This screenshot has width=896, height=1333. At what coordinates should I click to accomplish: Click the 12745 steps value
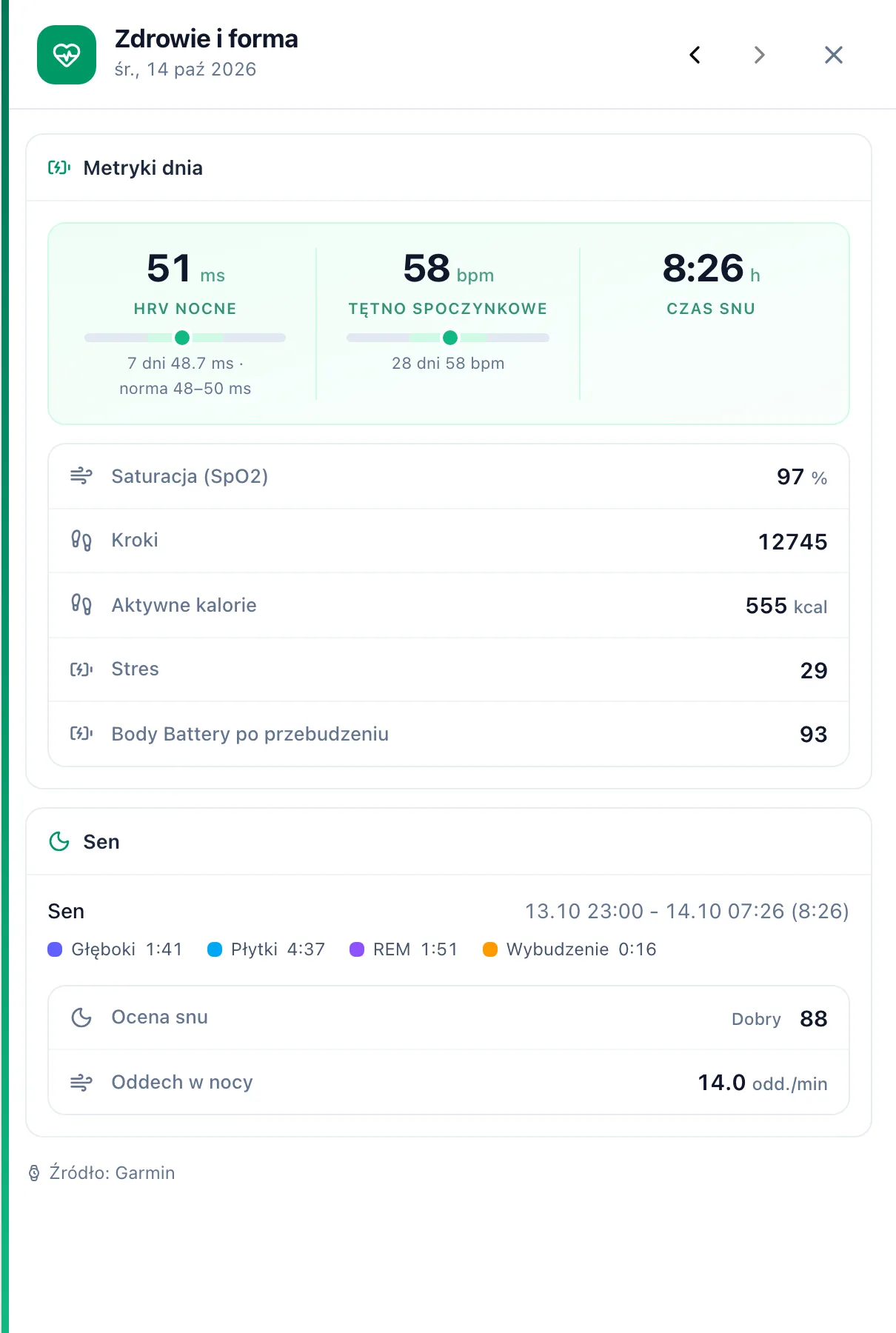click(x=793, y=542)
